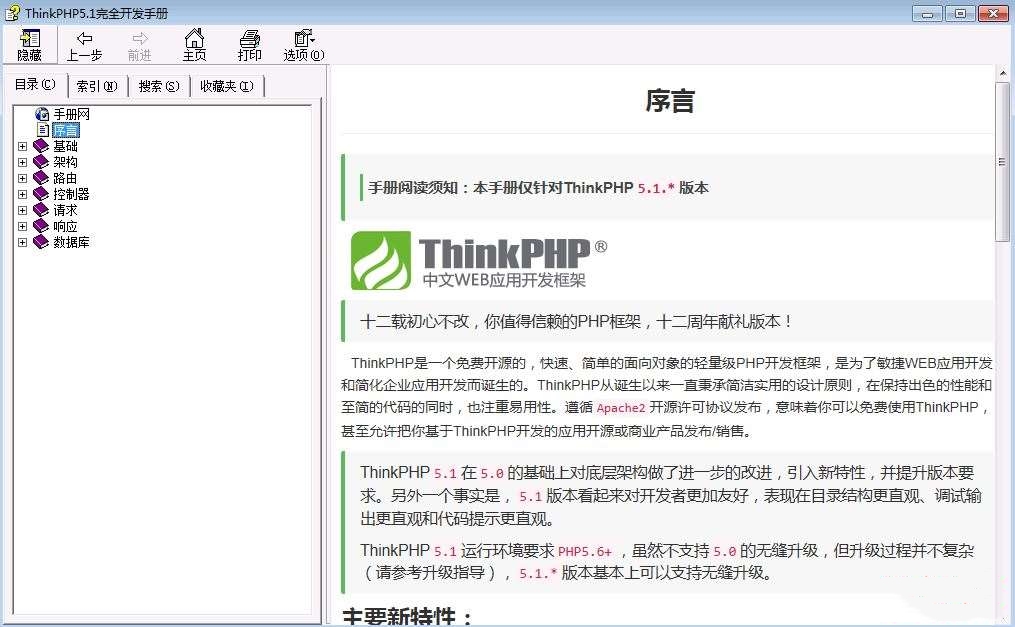Select the 请求 chapter label
The width and height of the screenshot is (1015, 627).
65,210
